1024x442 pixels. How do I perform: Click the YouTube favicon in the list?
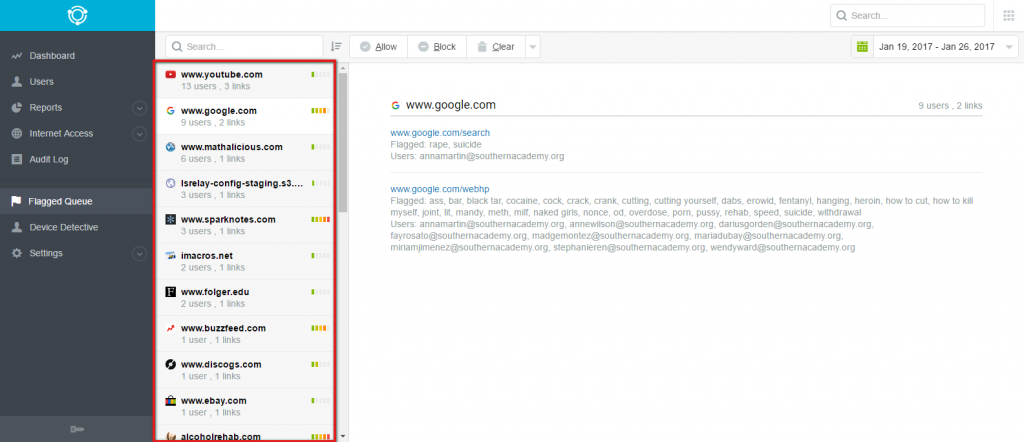tap(170, 74)
